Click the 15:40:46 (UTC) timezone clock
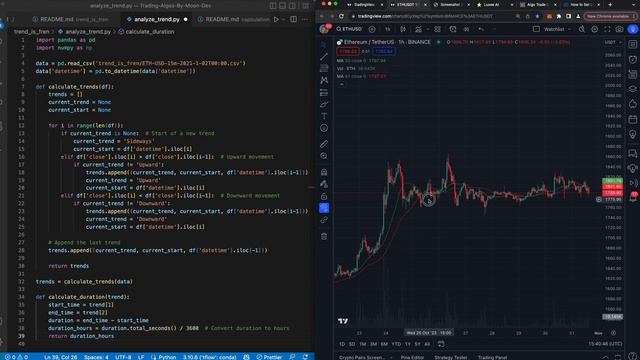Viewport: 640px width, 360px height. point(605,344)
